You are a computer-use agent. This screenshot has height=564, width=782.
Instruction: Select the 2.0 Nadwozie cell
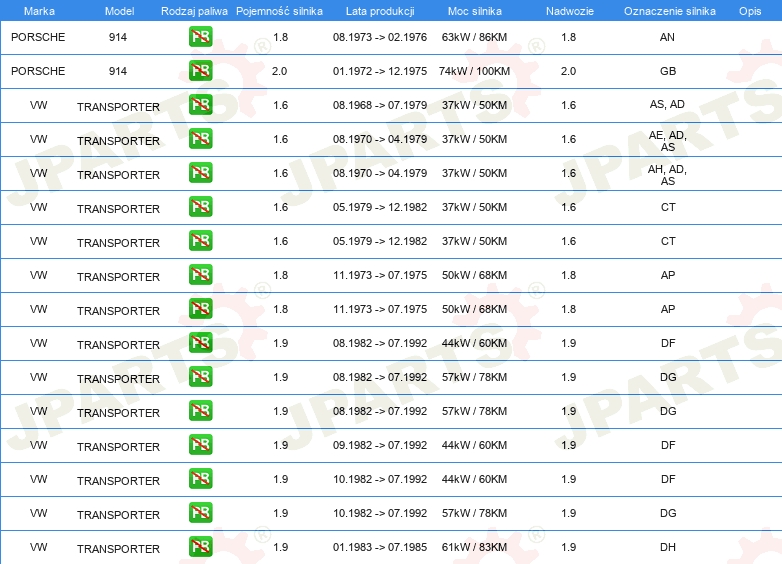(x=569, y=71)
